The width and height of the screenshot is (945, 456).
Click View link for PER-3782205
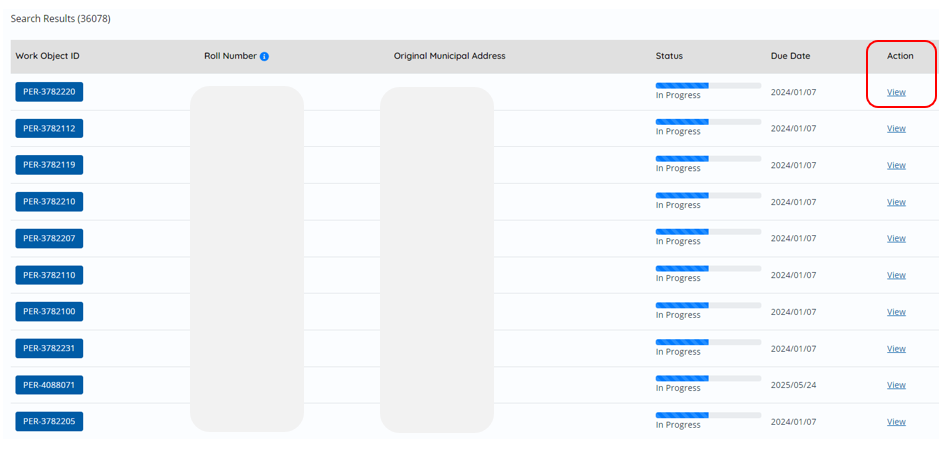[896, 422]
